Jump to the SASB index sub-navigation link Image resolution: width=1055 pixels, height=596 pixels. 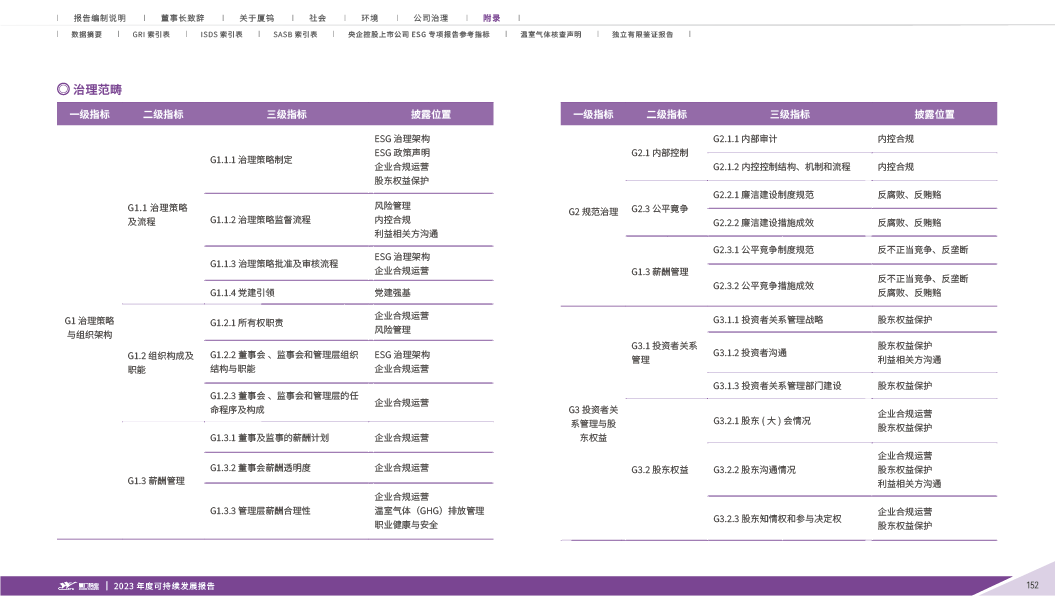coord(295,34)
